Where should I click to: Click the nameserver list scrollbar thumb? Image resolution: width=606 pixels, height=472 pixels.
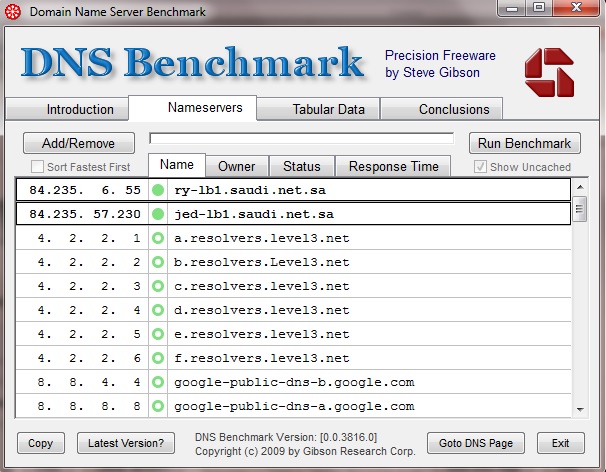(580, 209)
